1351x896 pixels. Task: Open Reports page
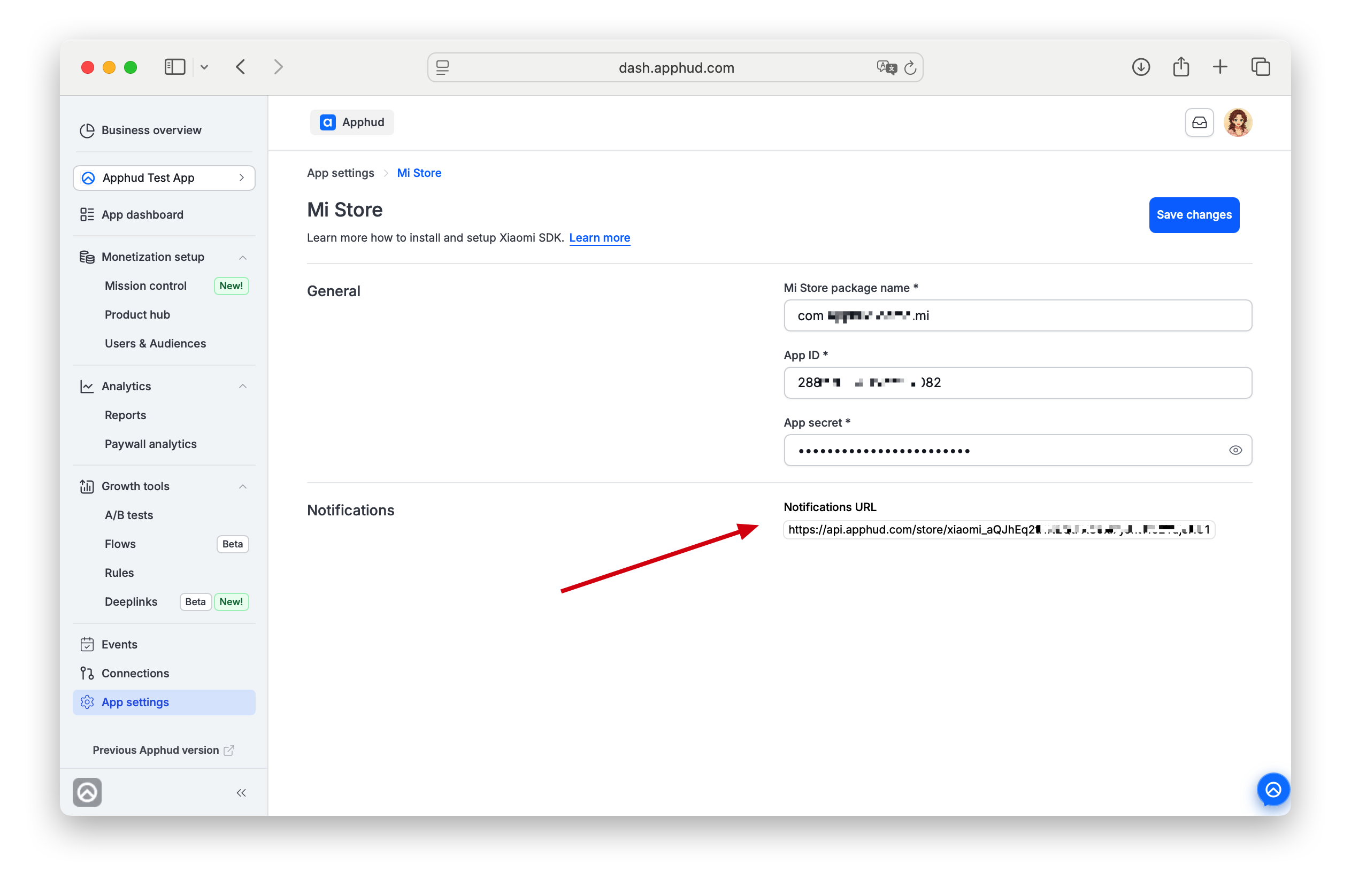[125, 415]
